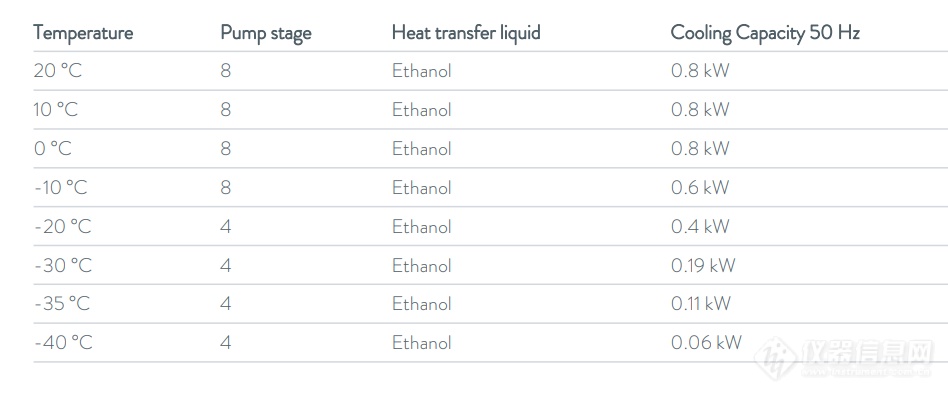Click the 10 °C temperature cell
The height and width of the screenshot is (394, 948).
click(x=56, y=109)
